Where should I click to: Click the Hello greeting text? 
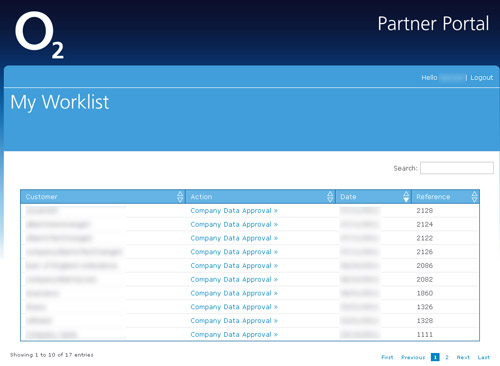coord(429,78)
